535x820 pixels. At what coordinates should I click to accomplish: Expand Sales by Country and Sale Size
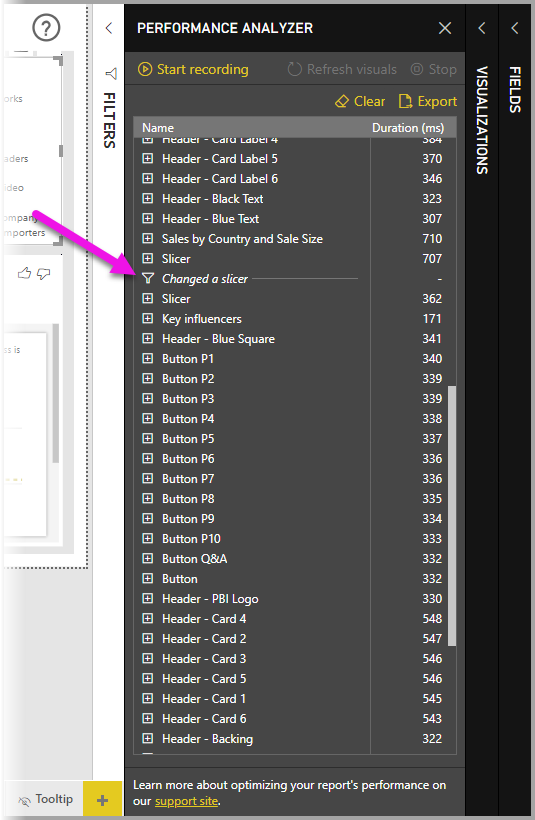[x=148, y=238]
